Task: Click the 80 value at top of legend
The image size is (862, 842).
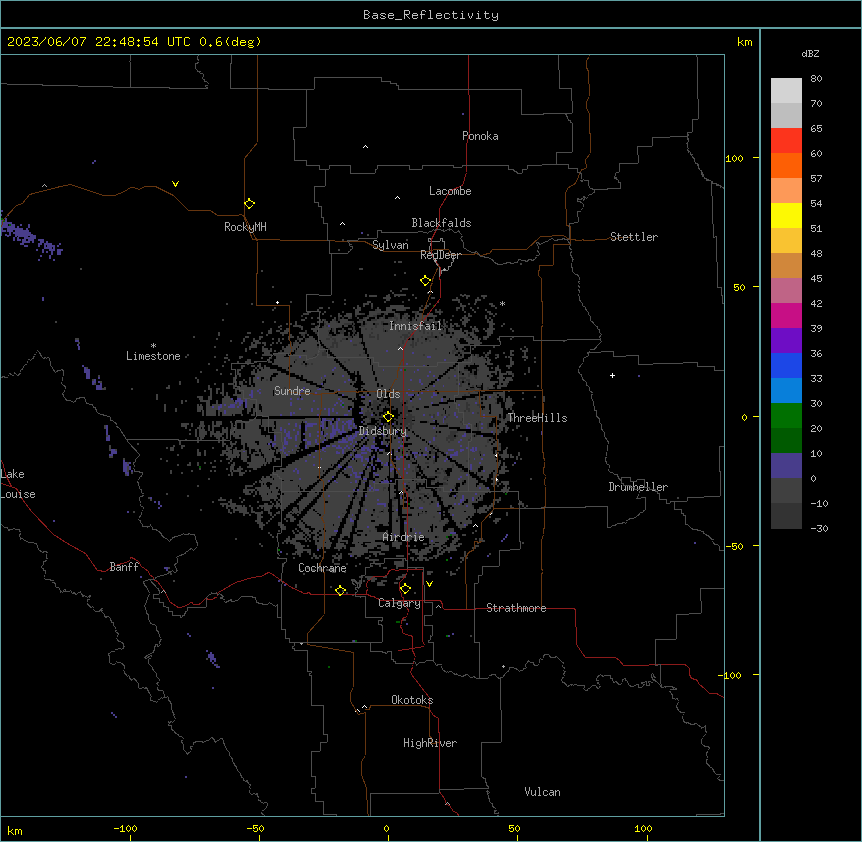Action: point(816,79)
